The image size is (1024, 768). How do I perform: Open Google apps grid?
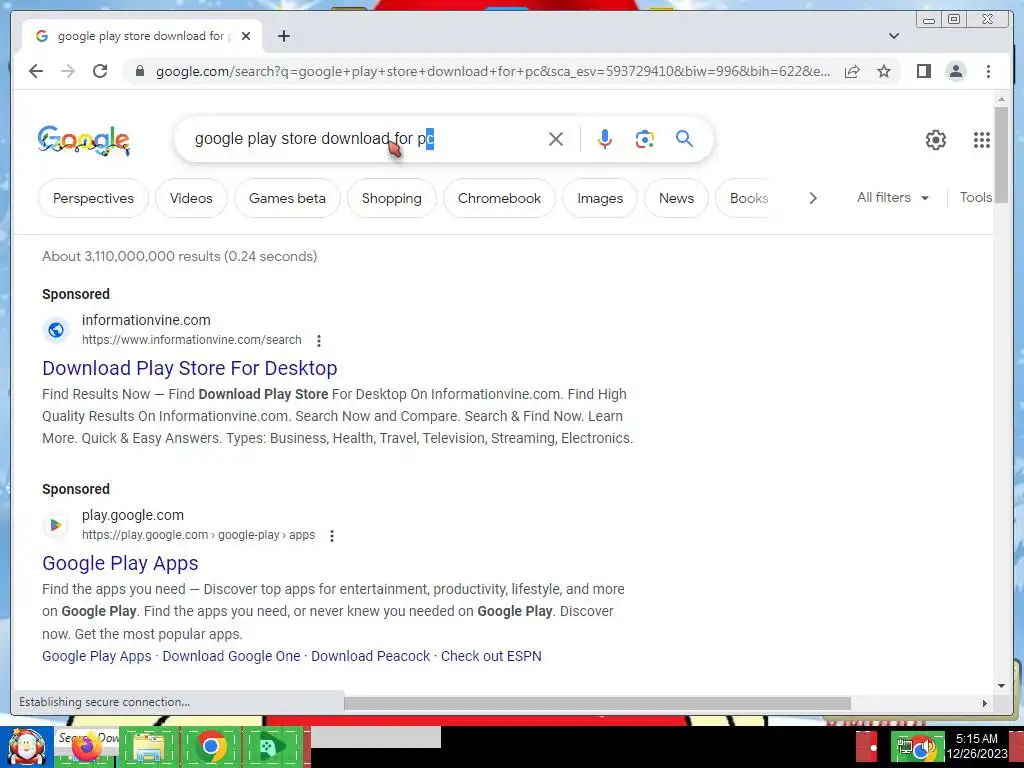(982, 140)
